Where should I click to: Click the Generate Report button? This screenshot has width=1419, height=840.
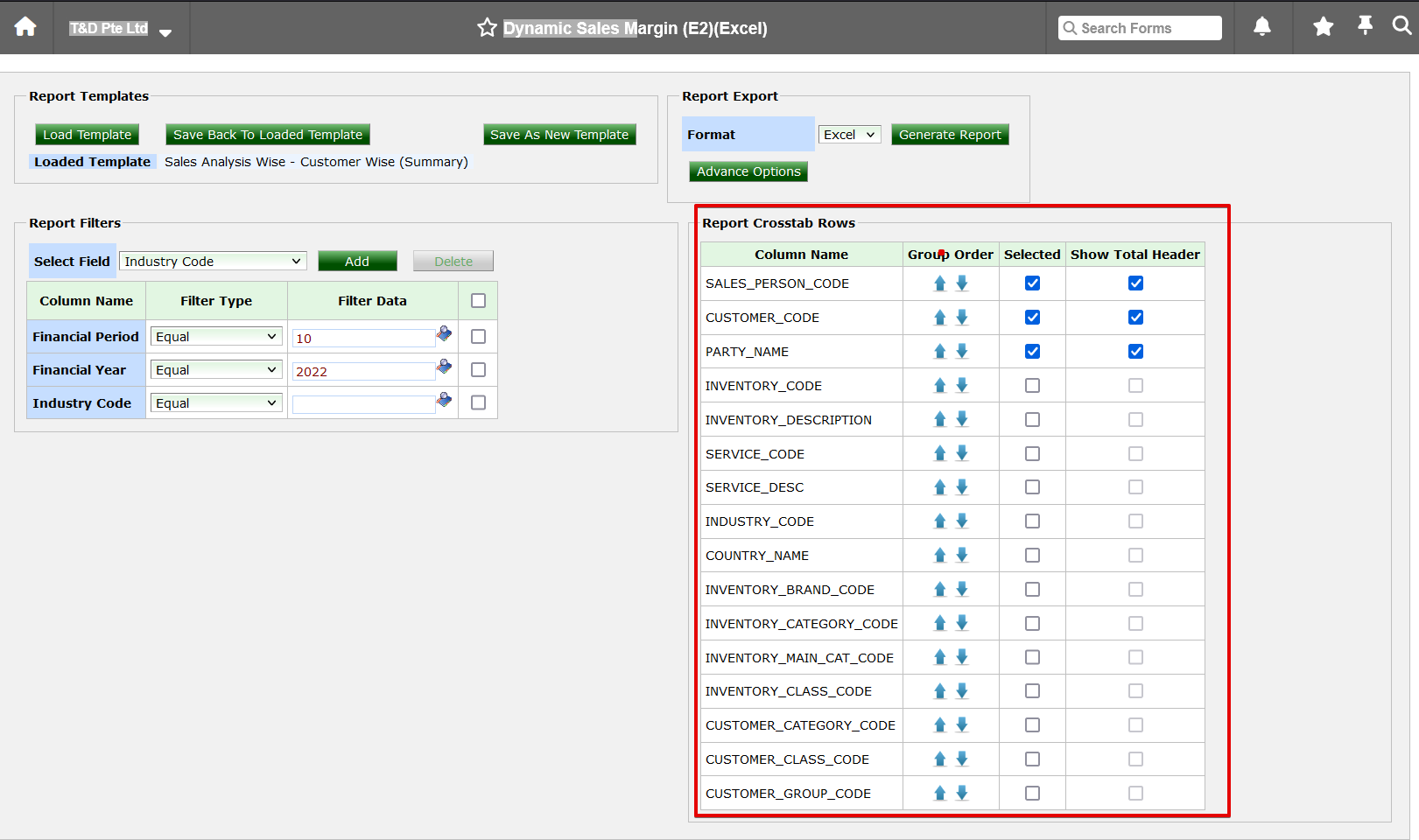[949, 134]
